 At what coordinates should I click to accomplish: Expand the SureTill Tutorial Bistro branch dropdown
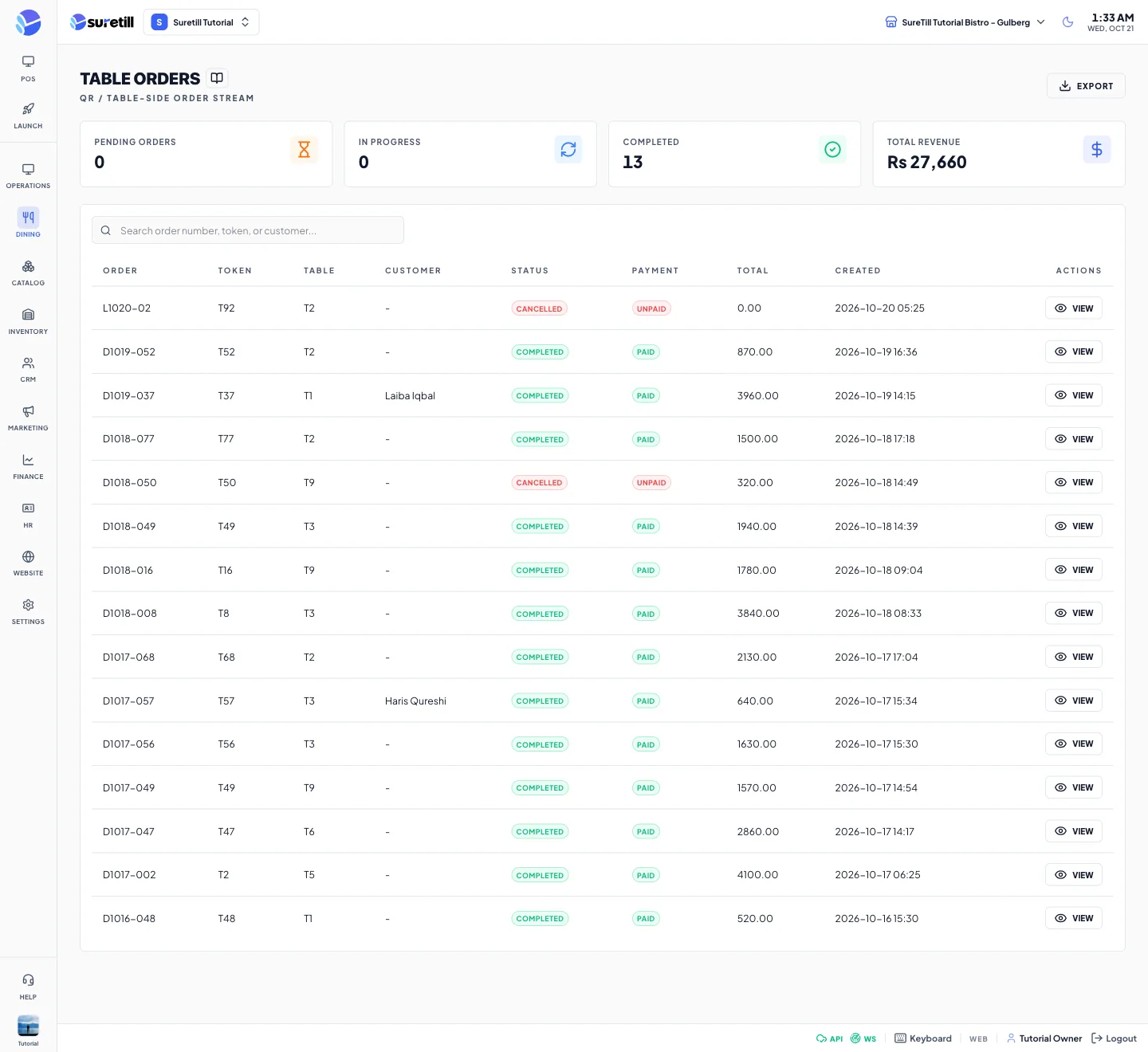[x=965, y=22]
